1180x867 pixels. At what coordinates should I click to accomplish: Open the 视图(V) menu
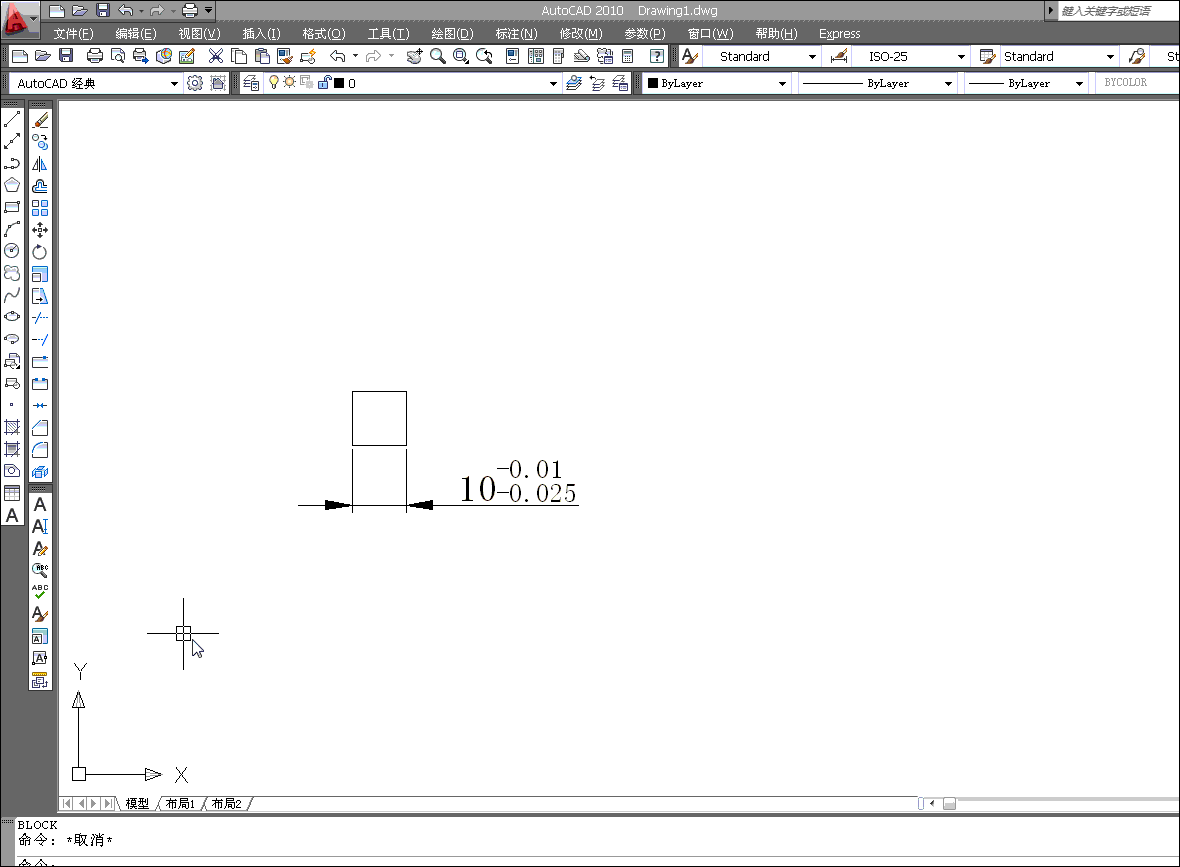coord(199,33)
